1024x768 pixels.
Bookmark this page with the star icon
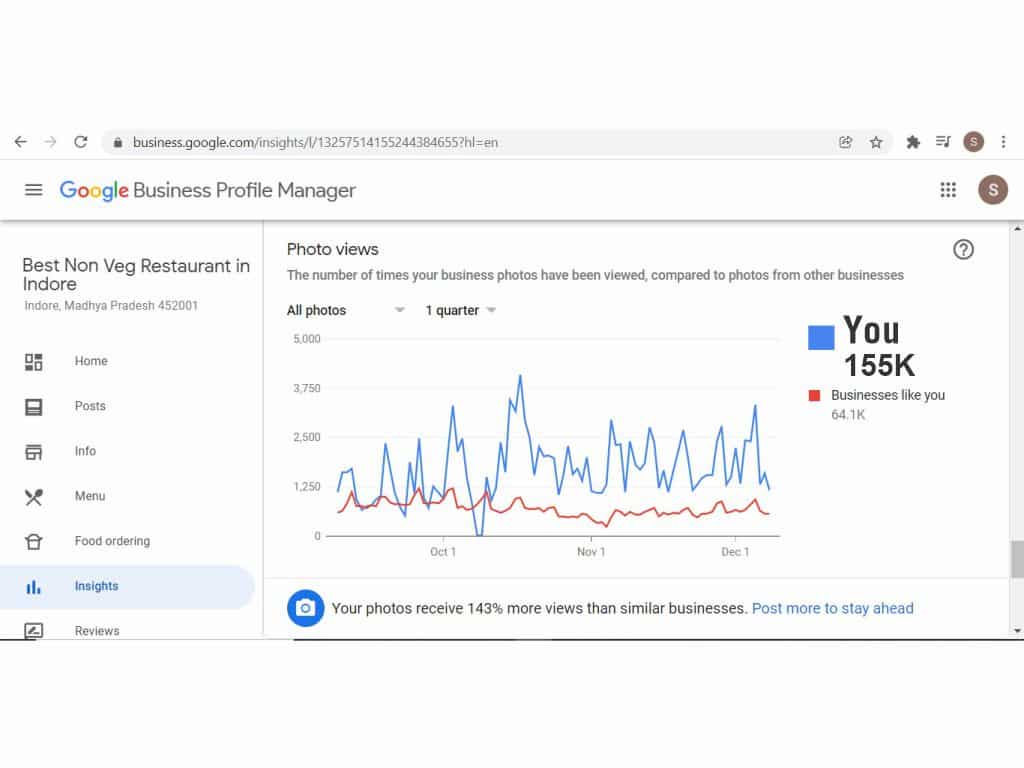pyautogui.click(x=876, y=142)
